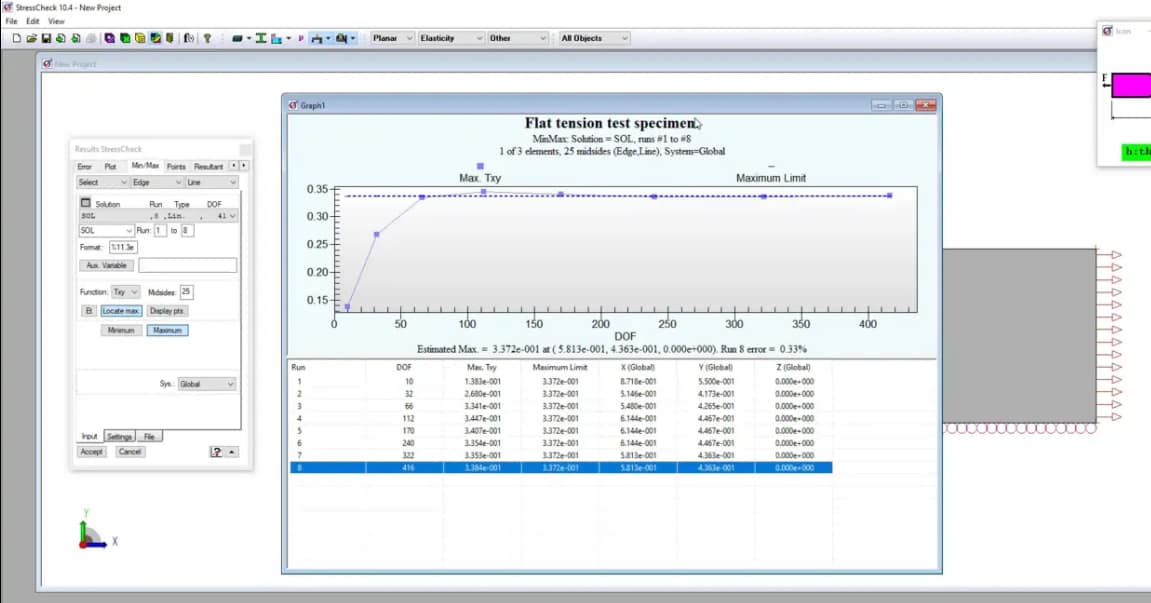Create a new StressCheck project
This screenshot has height=603, width=1151.
[18, 38]
